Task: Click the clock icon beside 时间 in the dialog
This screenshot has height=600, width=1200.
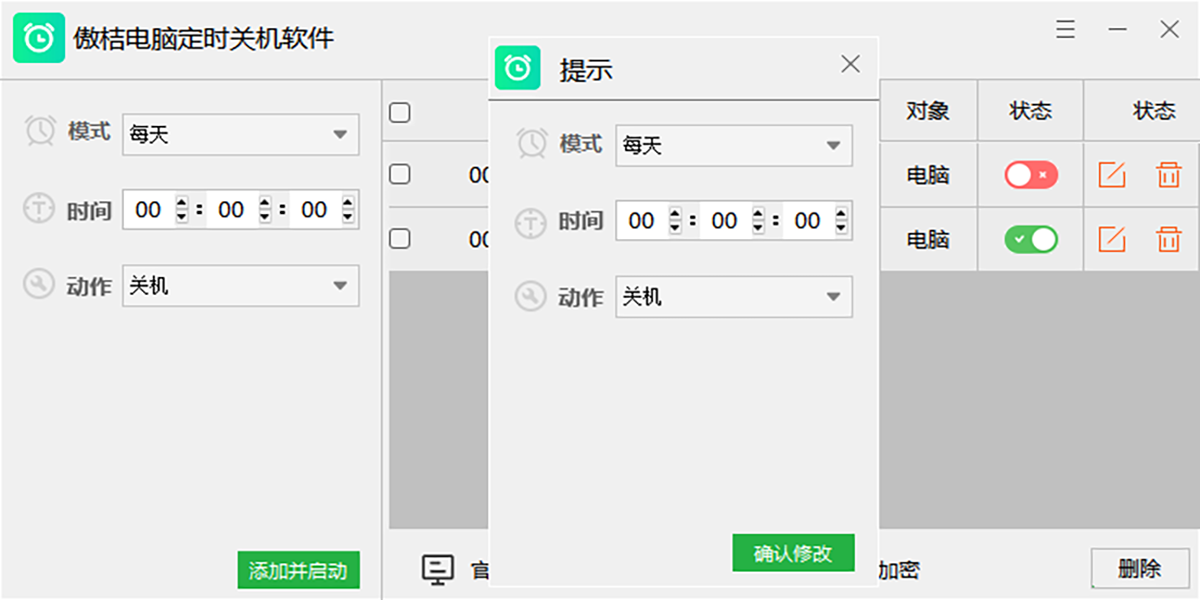Action: 531,222
